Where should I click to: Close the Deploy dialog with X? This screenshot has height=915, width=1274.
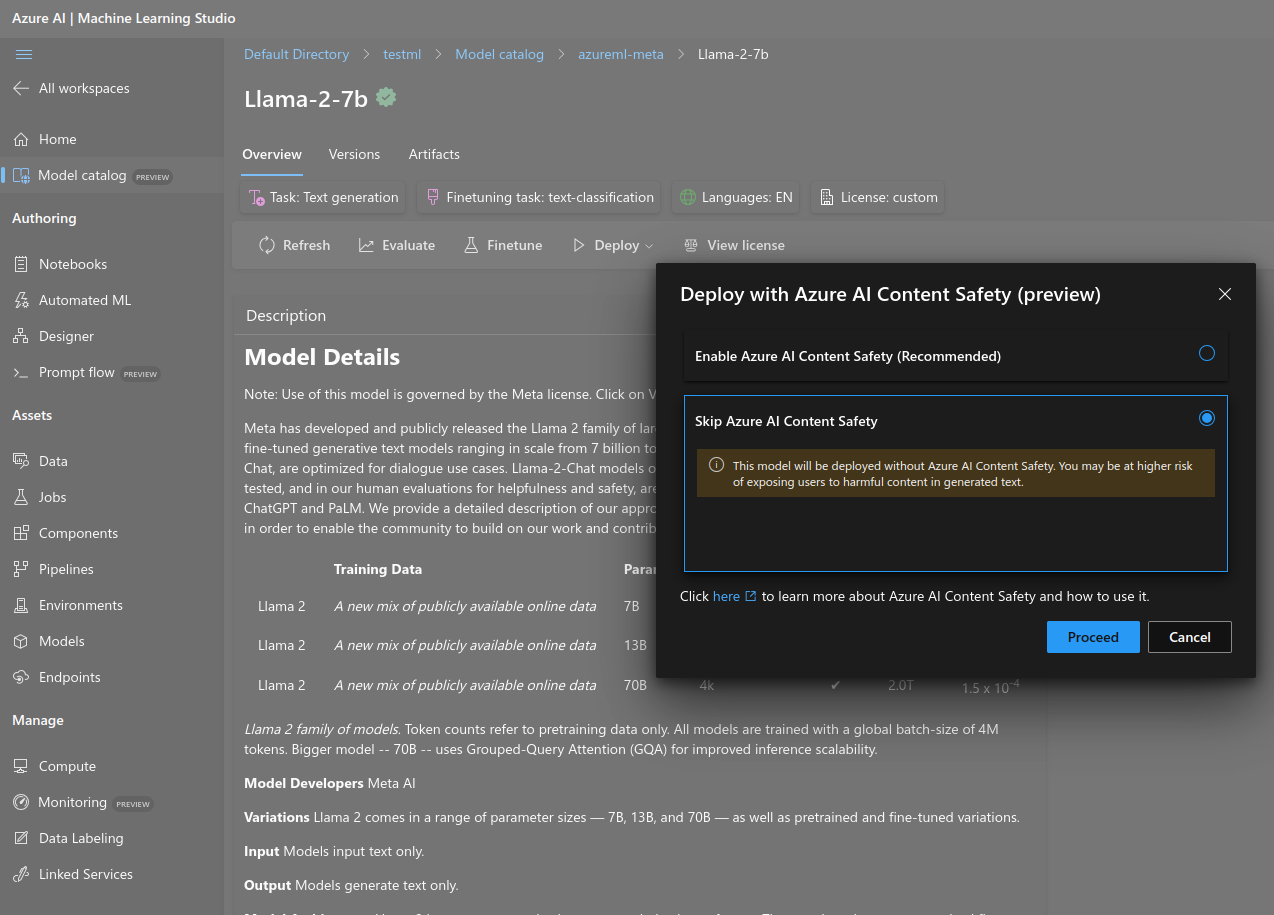(x=1225, y=294)
